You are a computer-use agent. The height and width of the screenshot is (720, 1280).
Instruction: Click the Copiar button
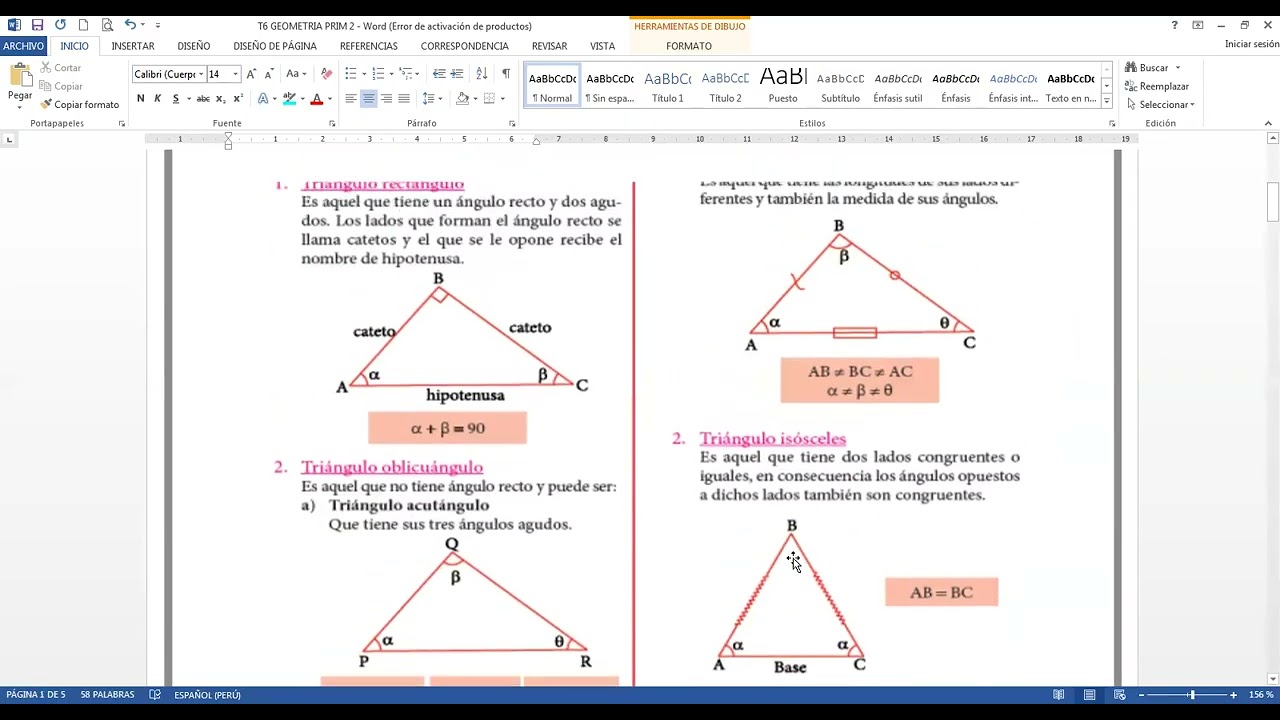pyautogui.click(x=61, y=86)
